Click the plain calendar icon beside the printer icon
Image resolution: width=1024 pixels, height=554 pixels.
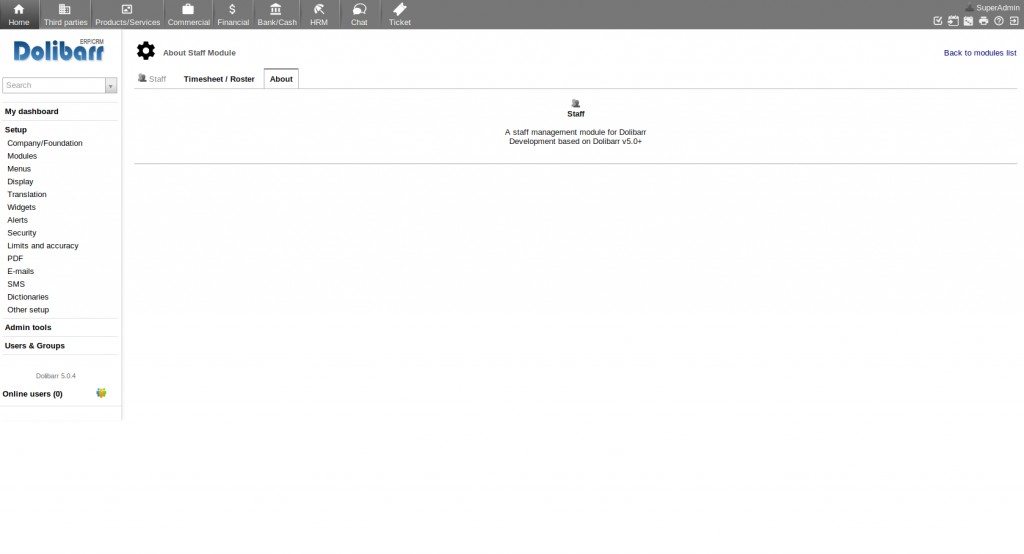(x=968, y=21)
